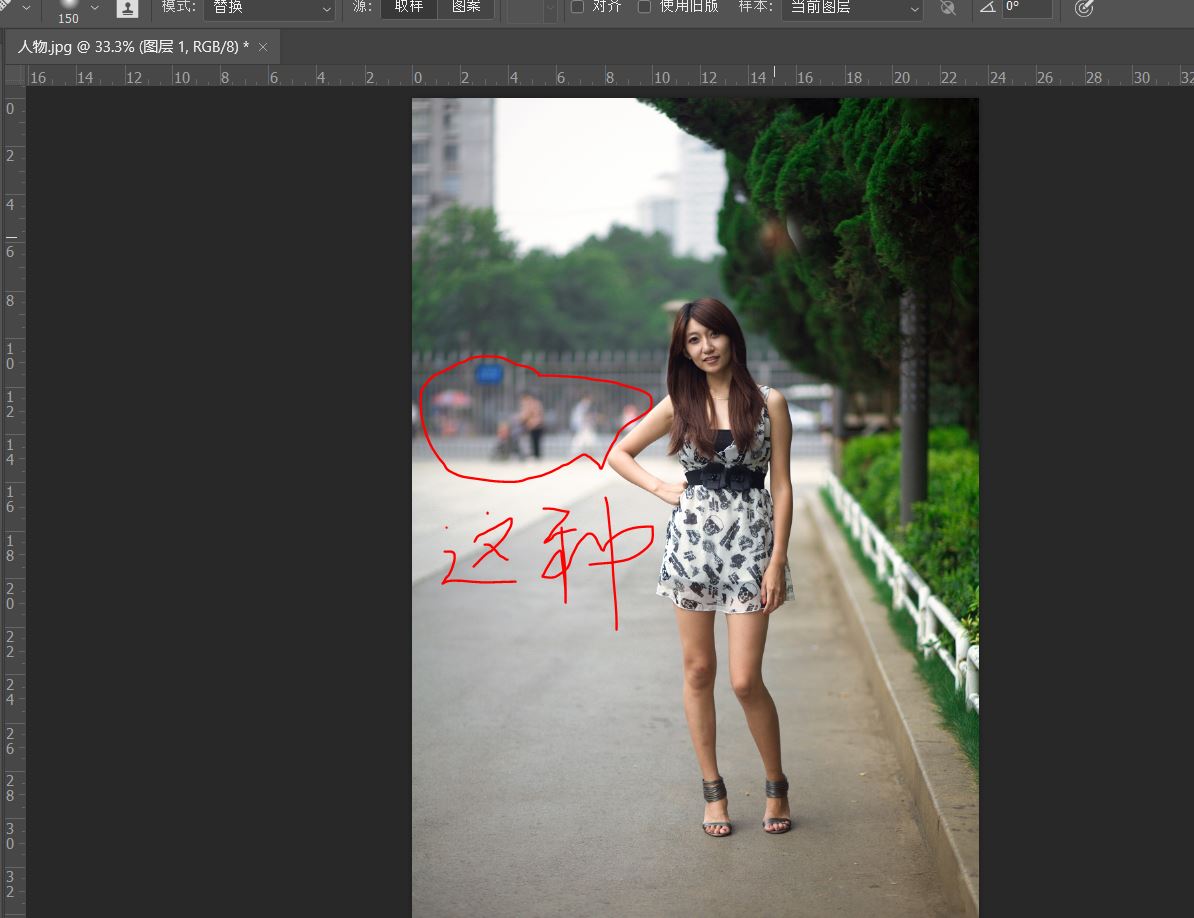1194x918 pixels.
Task: Enable the 使用旧版 checkbox
Action: (x=644, y=7)
